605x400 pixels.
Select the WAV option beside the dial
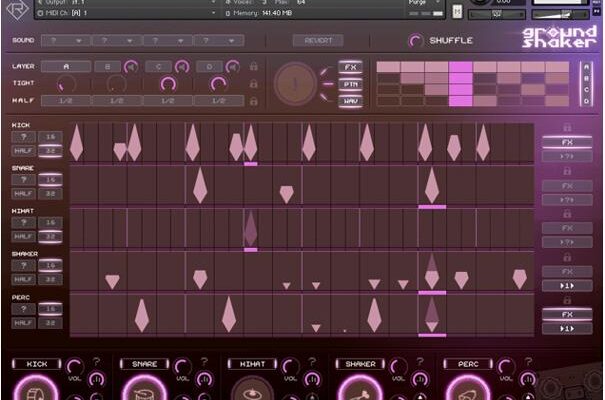pos(350,100)
